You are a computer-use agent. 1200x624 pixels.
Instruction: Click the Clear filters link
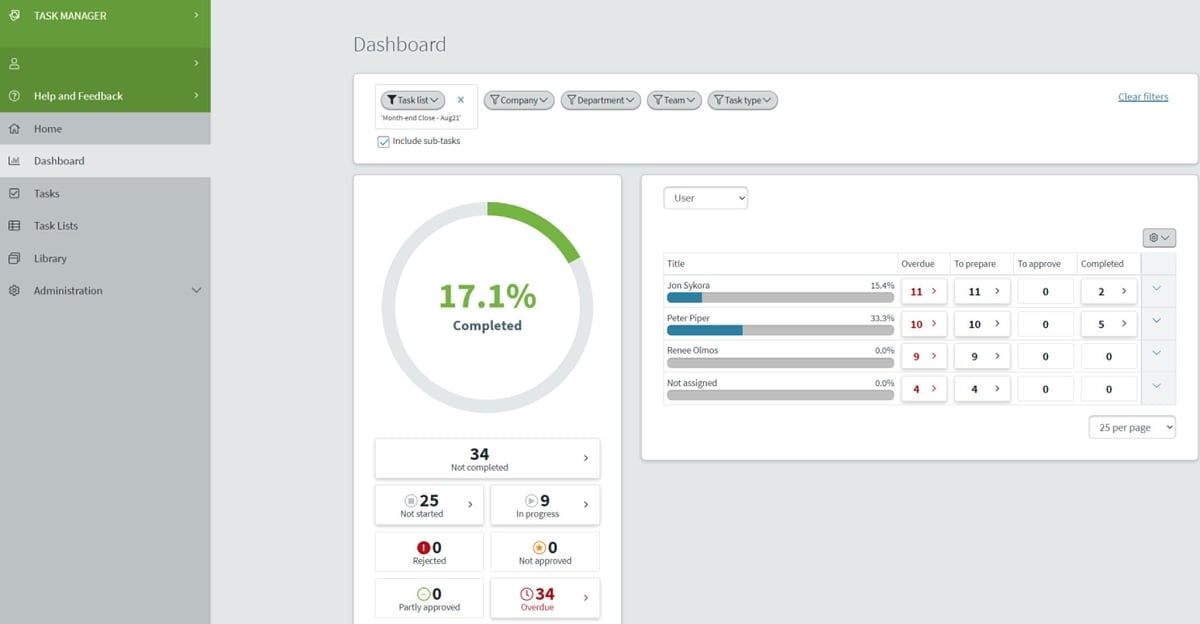1142,95
